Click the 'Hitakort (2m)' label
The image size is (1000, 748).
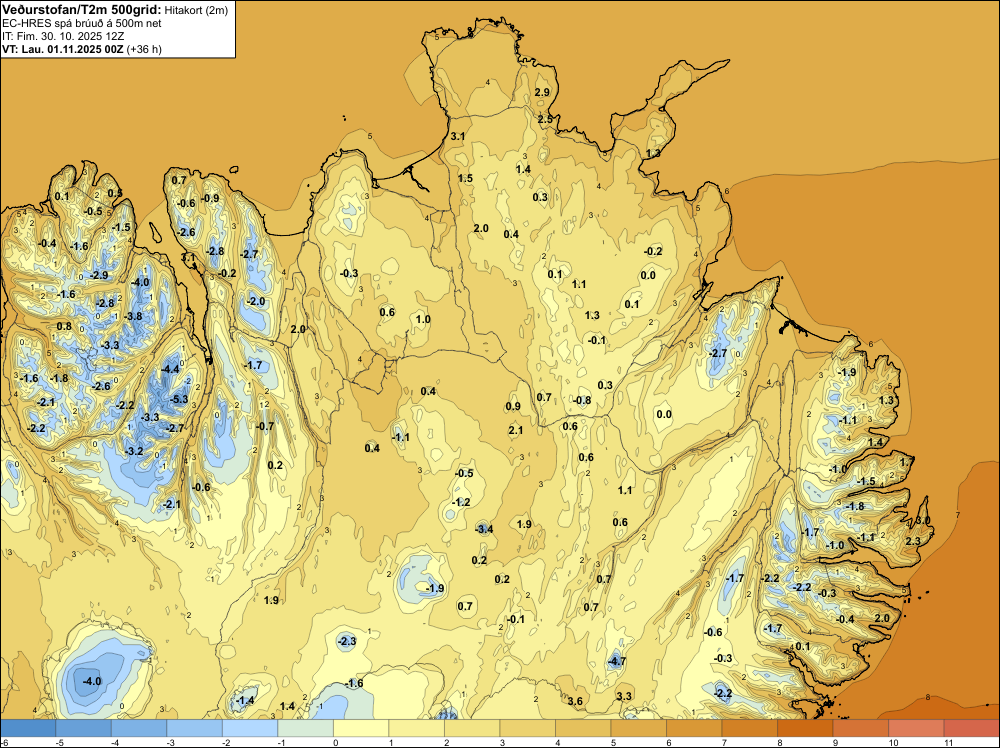pyautogui.click(x=196, y=10)
